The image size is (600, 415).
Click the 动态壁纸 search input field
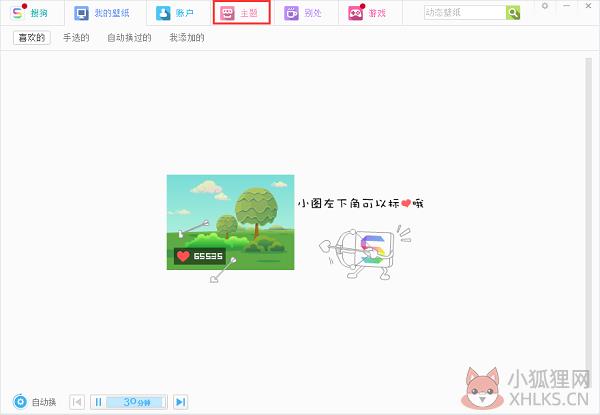(x=465, y=13)
